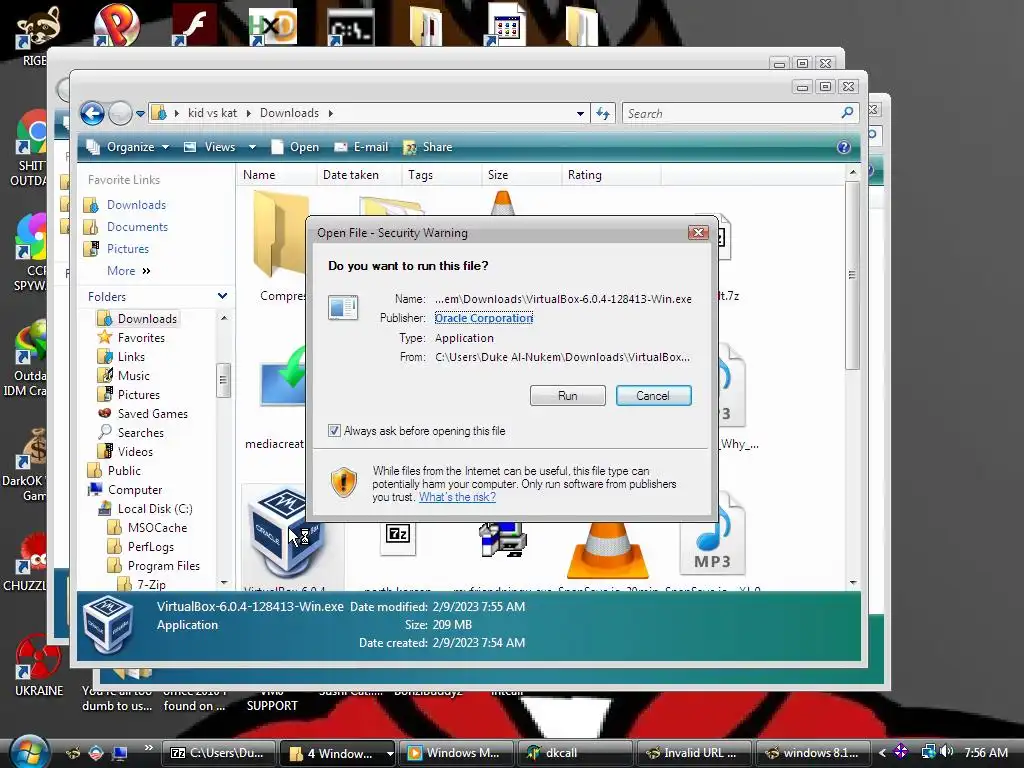This screenshot has width=1024, height=768.
Task: Select the MP3 file icon in bottom row
Action: tap(712, 536)
